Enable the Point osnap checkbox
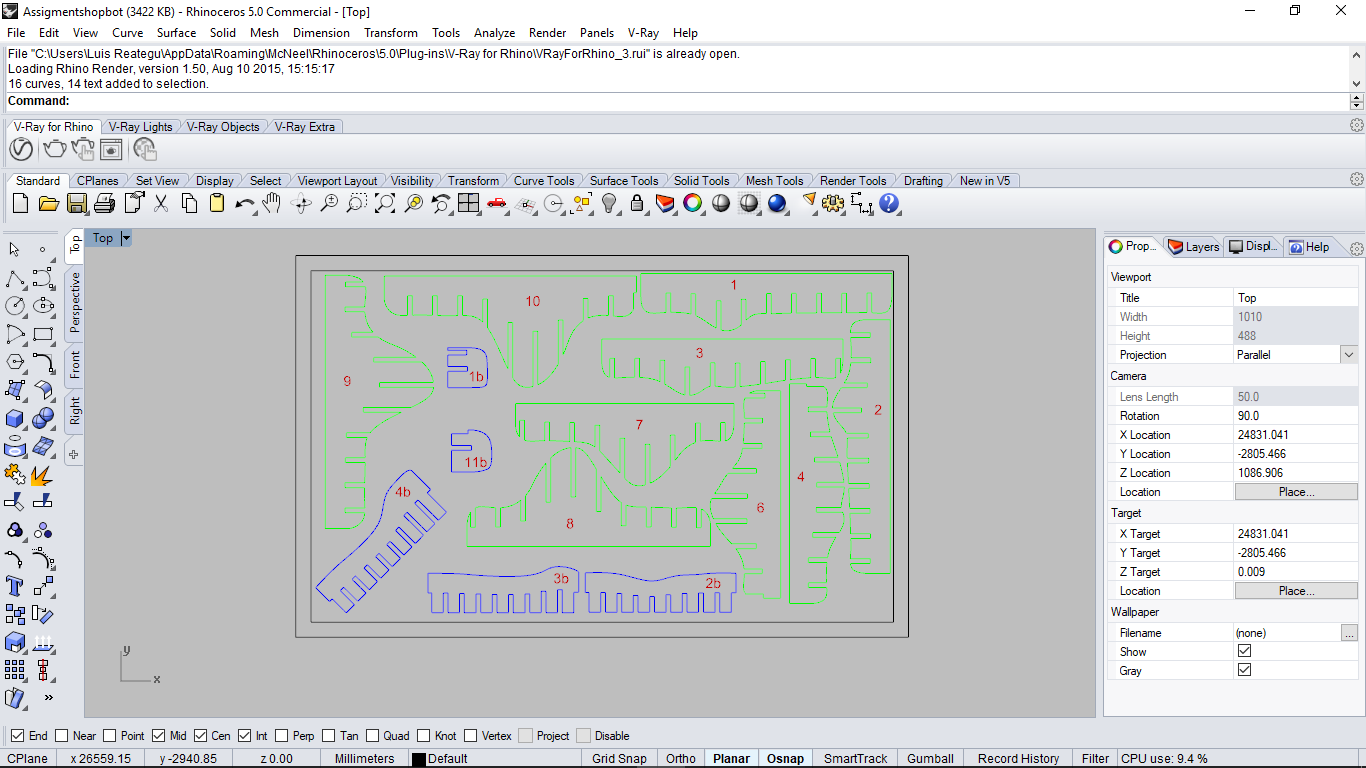This screenshot has height=768, width=1366. click(110, 736)
